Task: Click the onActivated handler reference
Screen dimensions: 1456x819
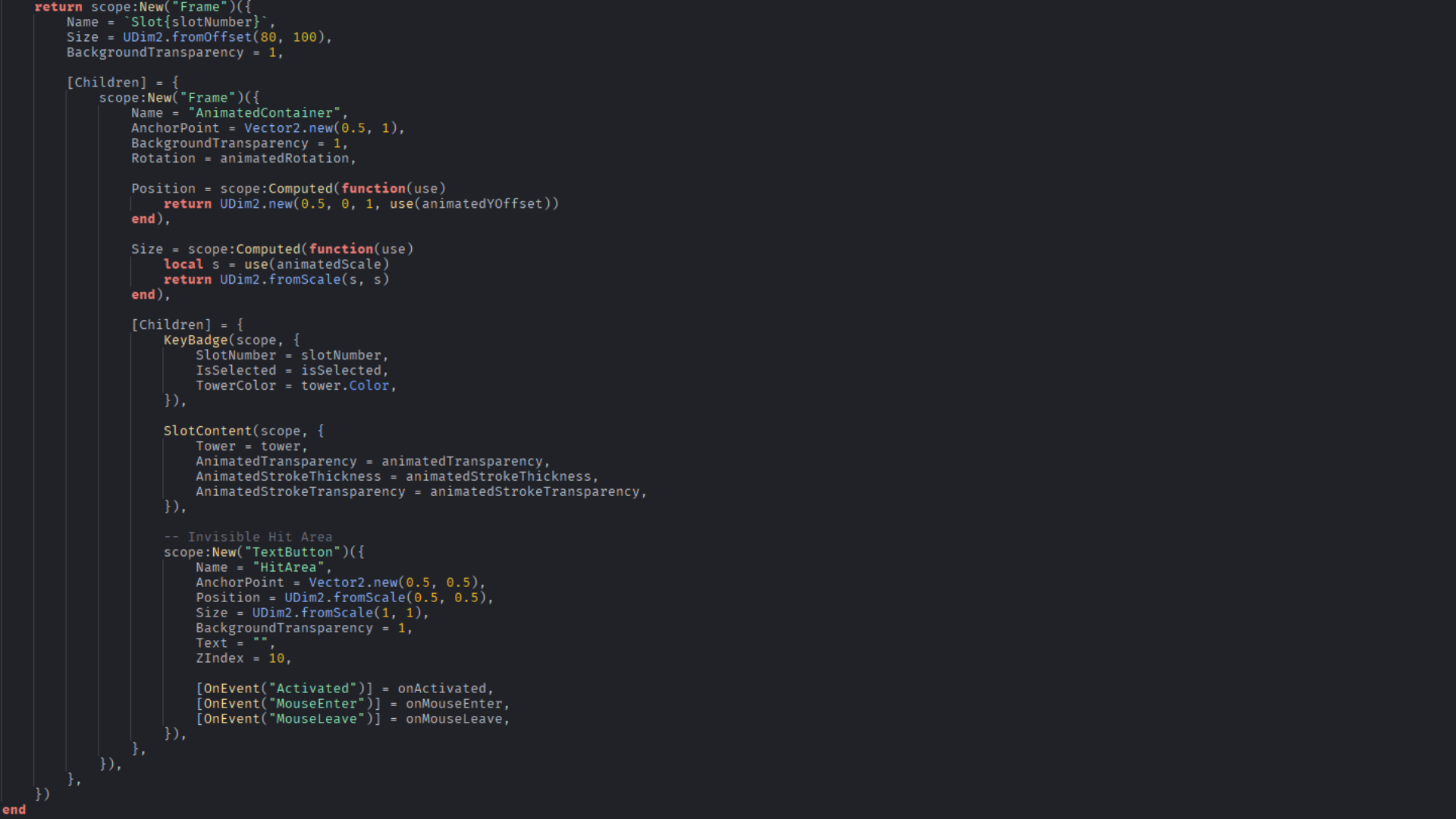Action: tap(441, 689)
